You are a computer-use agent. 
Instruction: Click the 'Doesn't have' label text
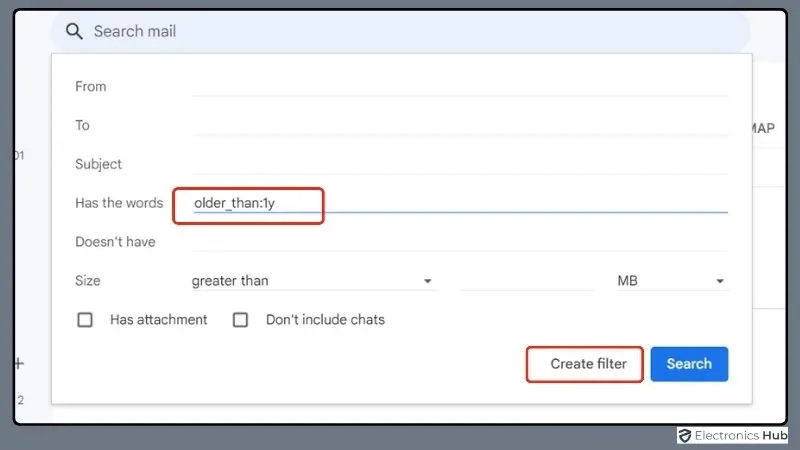pos(115,242)
